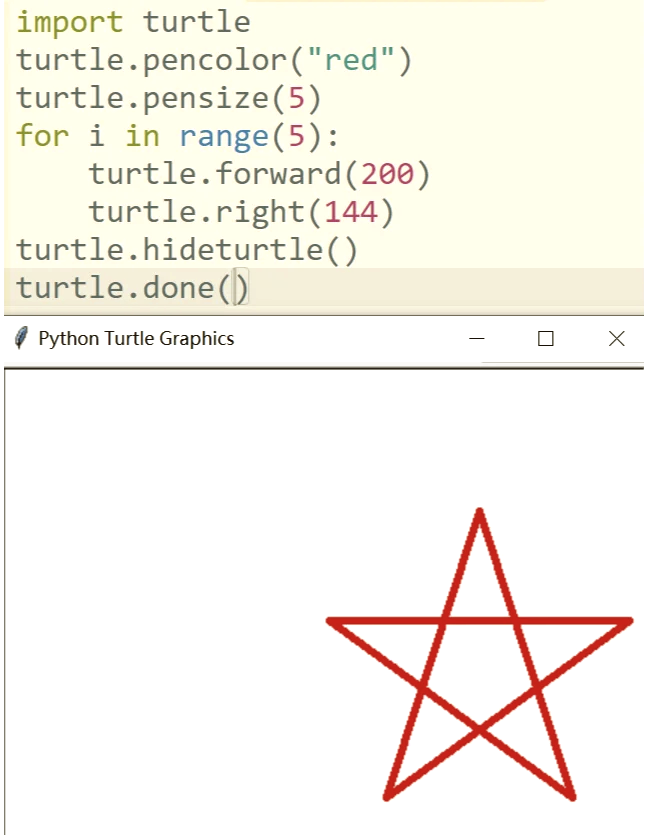The width and height of the screenshot is (648, 835).
Task: Click the turtle.pencolor("red") line
Action: (x=214, y=60)
